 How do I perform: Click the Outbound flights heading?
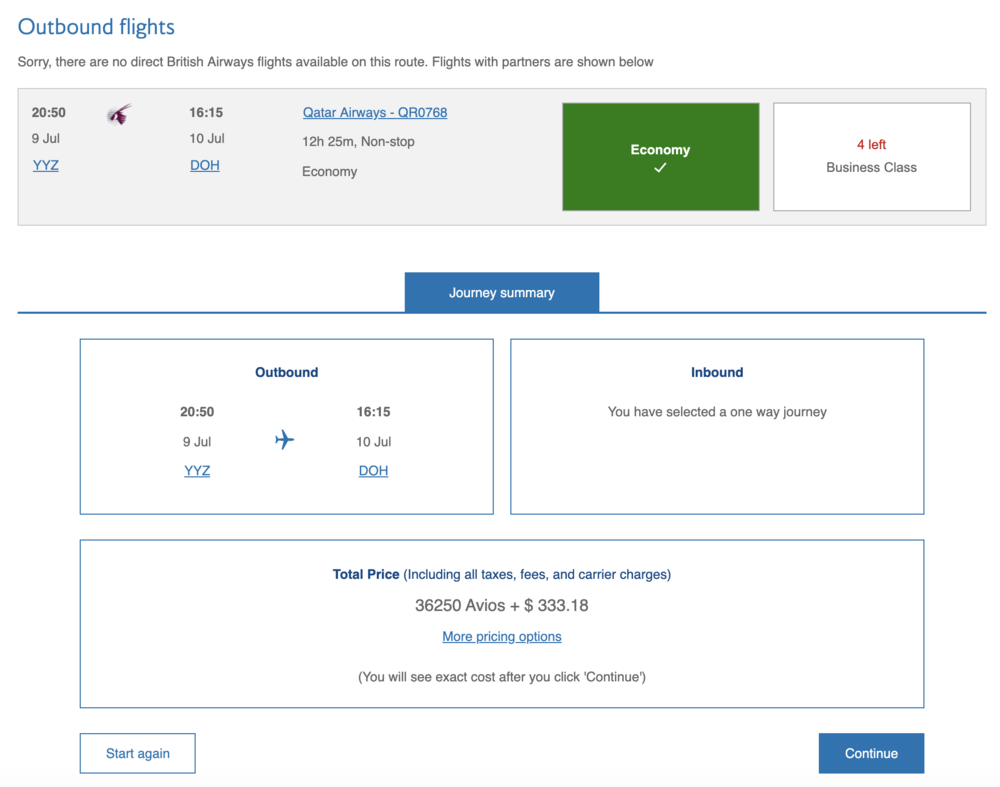point(96,27)
